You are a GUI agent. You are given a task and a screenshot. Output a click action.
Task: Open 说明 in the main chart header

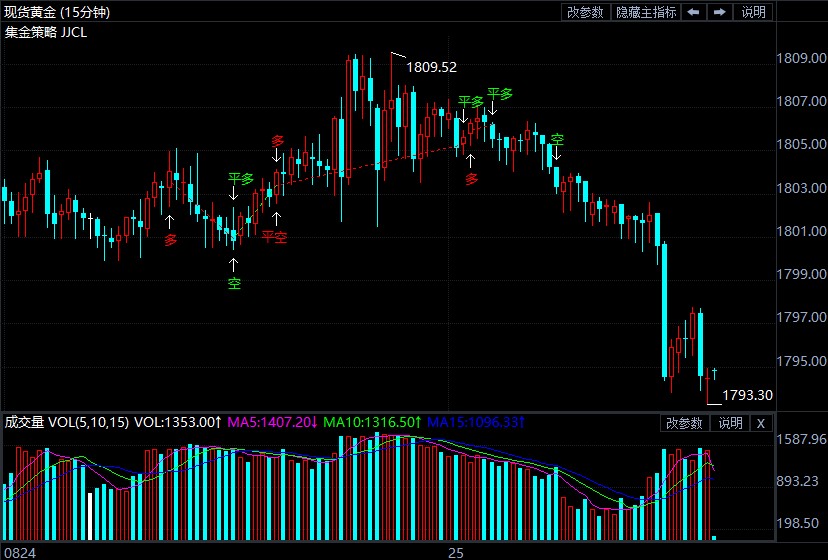click(754, 12)
